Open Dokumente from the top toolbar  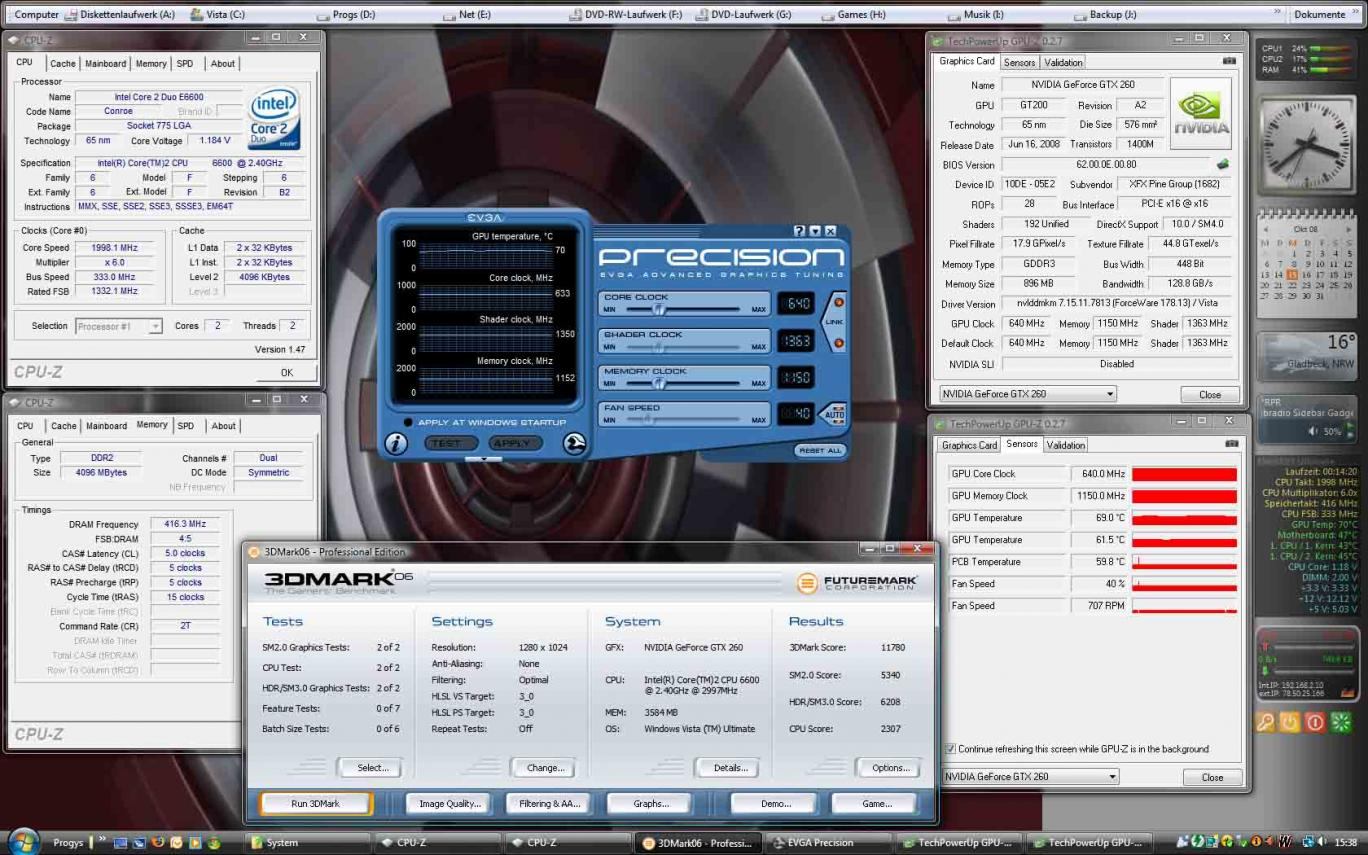coord(1319,15)
